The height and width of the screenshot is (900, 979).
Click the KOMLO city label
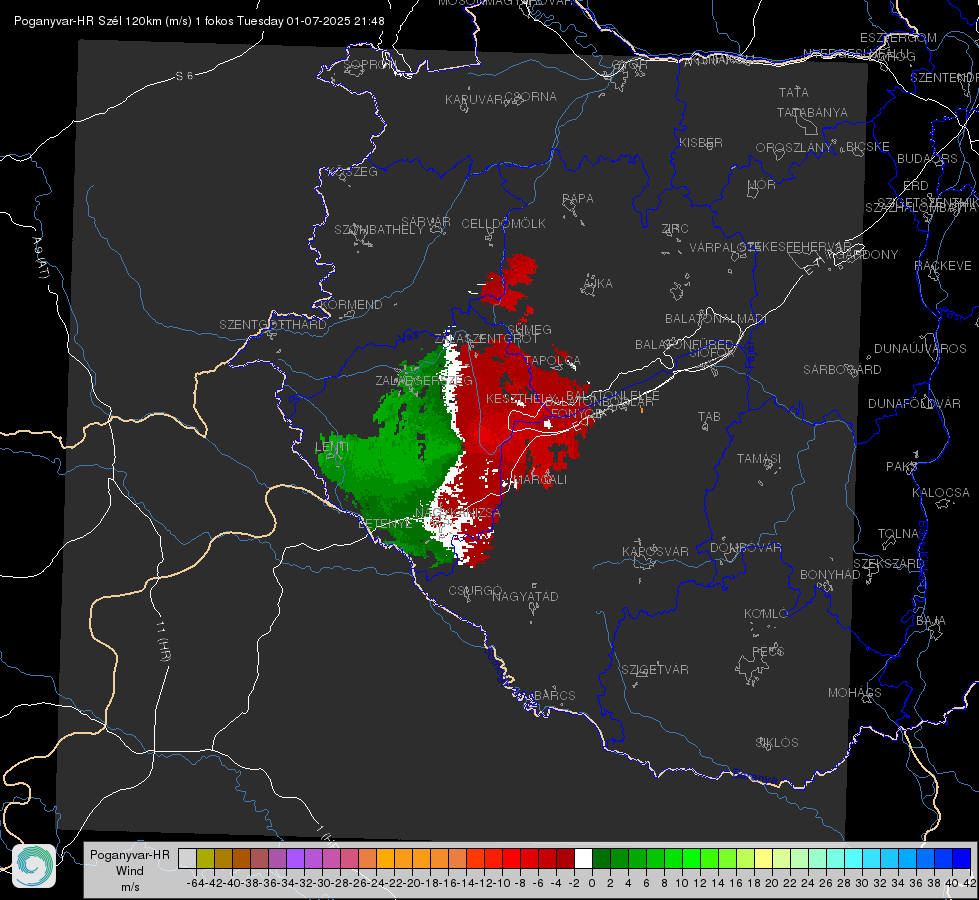click(x=766, y=613)
